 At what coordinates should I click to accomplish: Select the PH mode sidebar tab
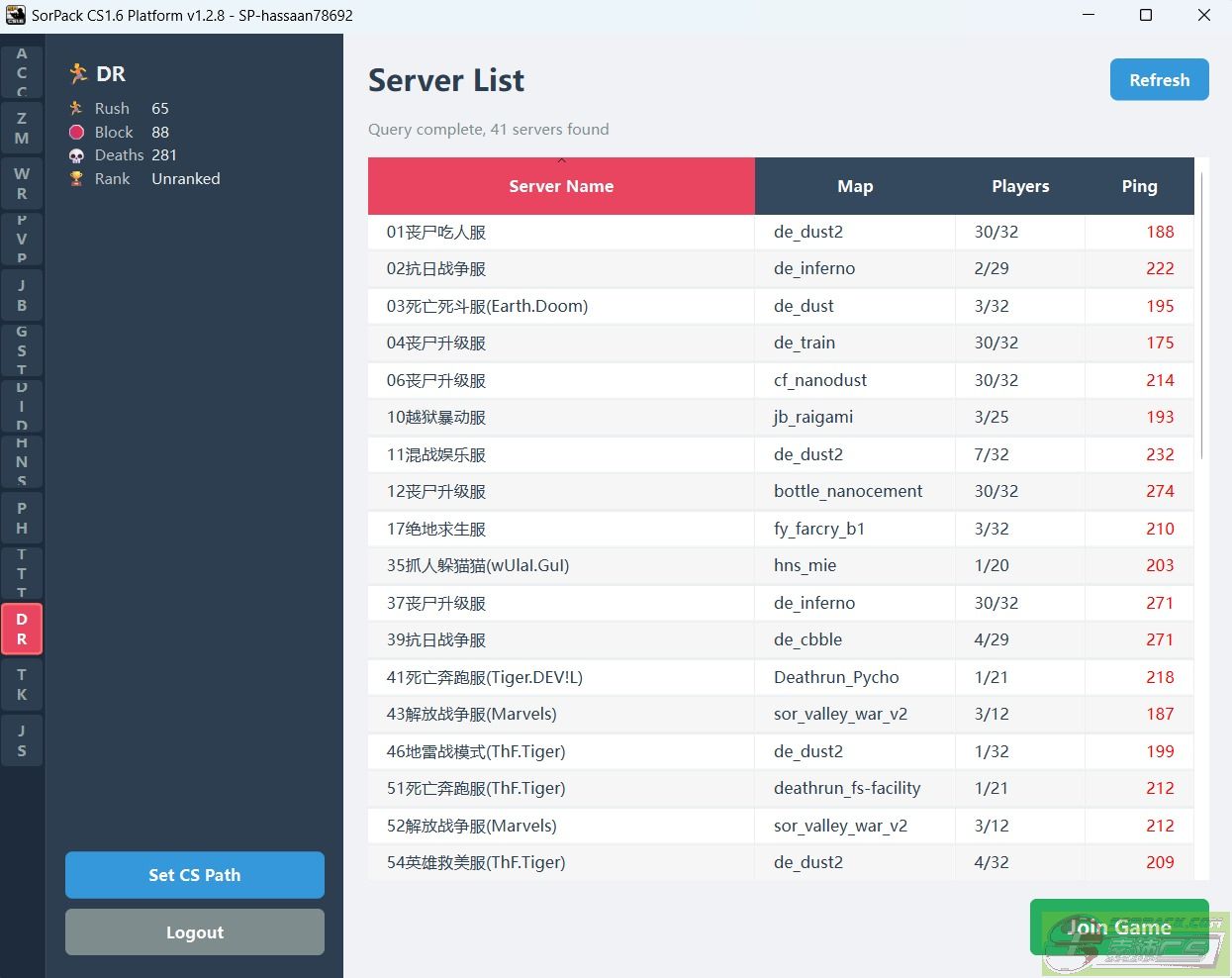click(x=22, y=518)
